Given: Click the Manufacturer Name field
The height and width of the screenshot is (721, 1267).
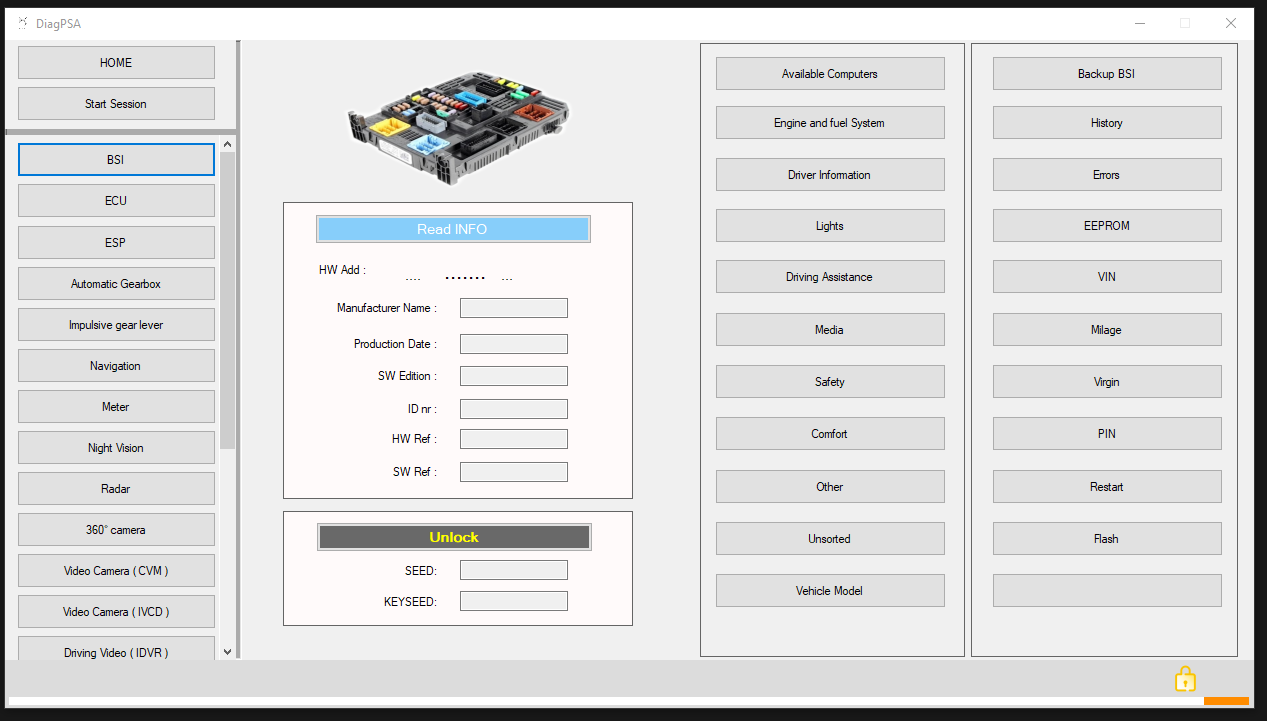Looking at the screenshot, I should click(x=514, y=308).
